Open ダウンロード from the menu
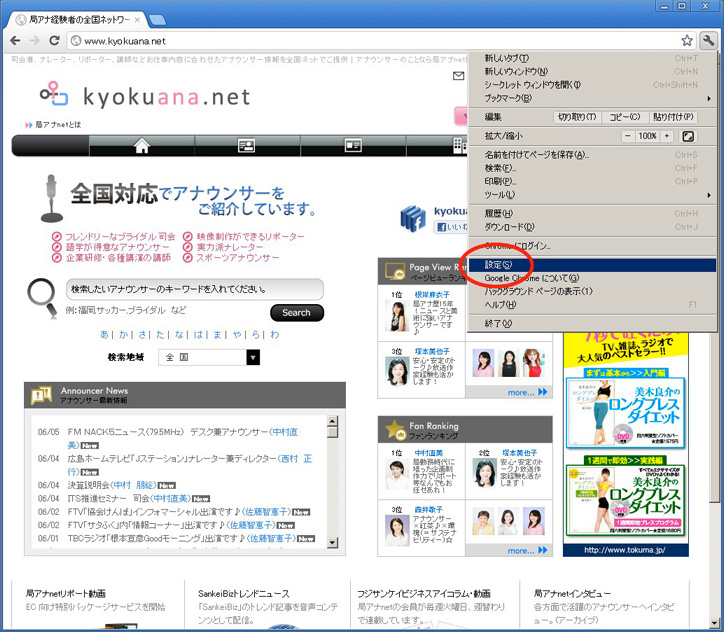Screen dimensions: 724x632 [592, 227]
